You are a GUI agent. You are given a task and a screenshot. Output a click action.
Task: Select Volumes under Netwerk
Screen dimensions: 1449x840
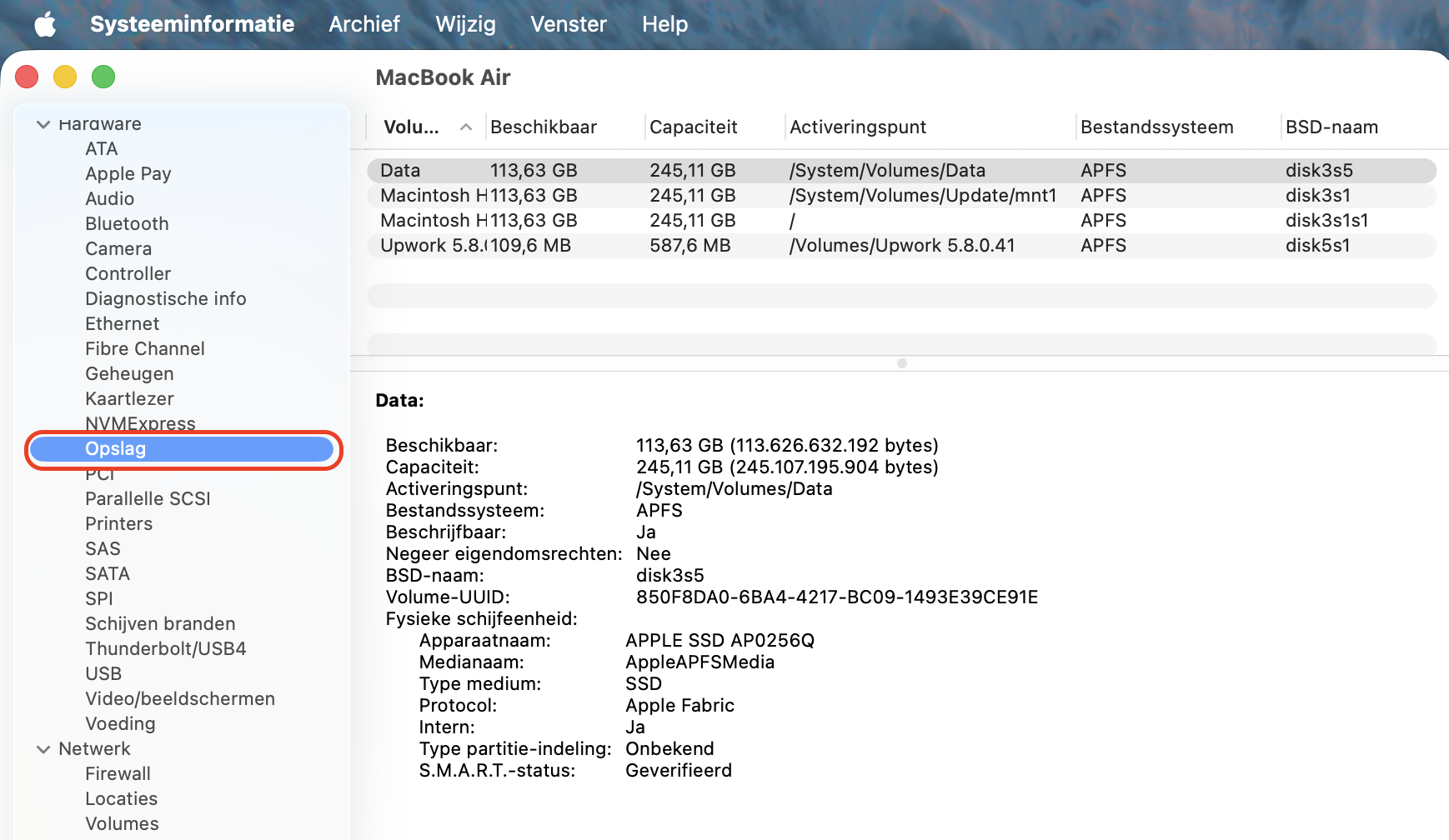[122, 823]
